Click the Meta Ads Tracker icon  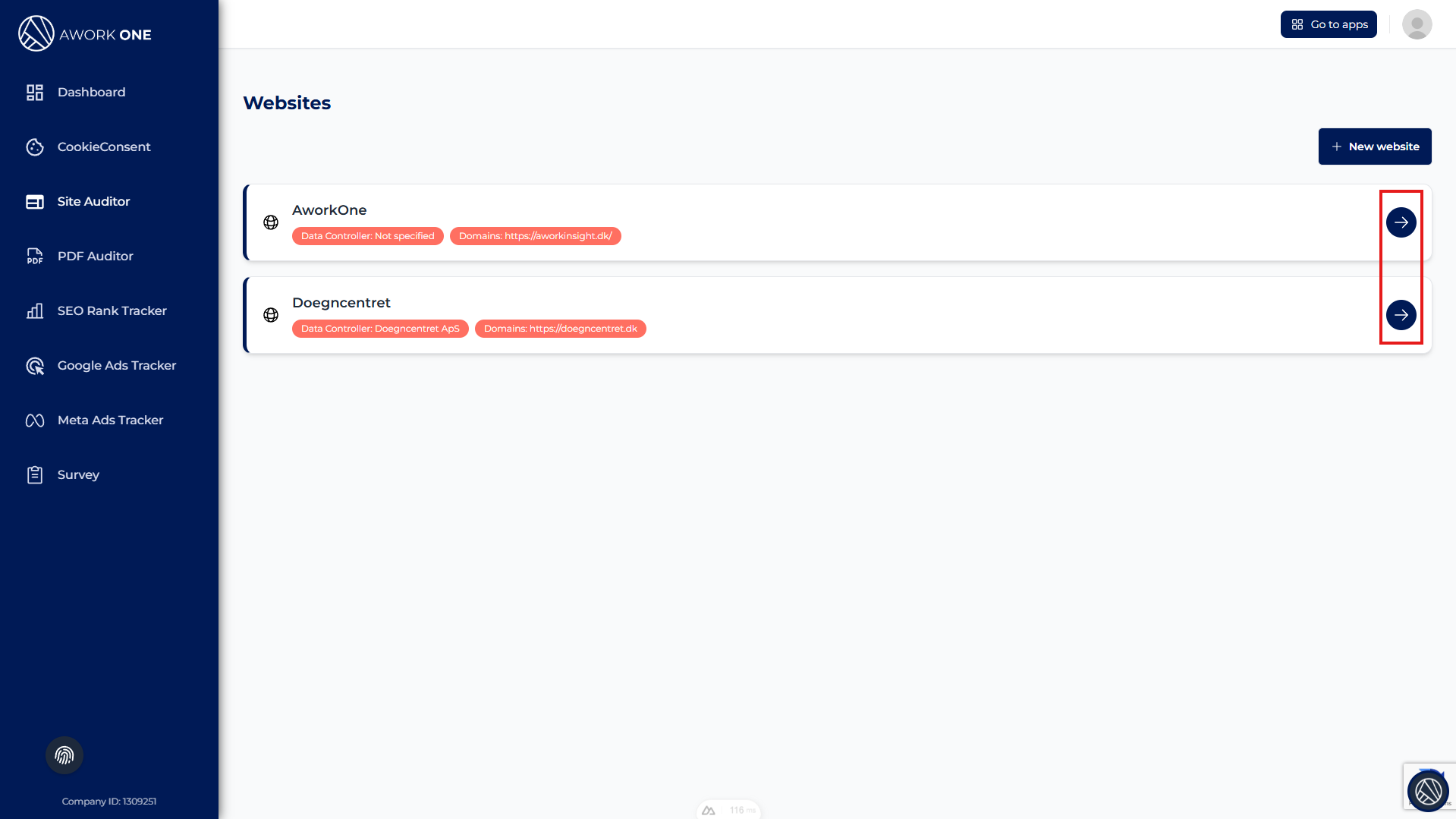click(35, 420)
